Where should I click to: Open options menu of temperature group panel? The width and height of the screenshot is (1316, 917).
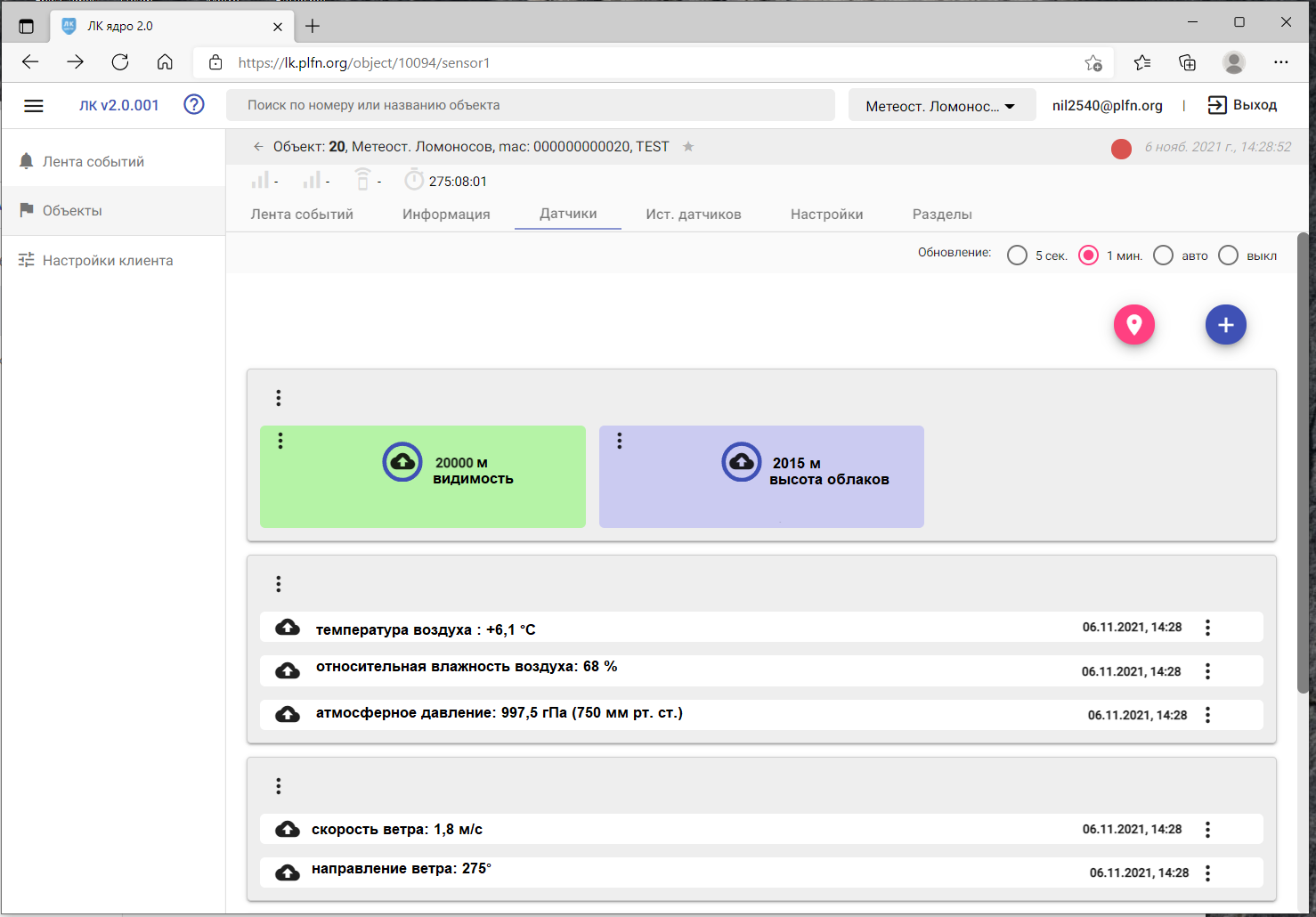279,584
